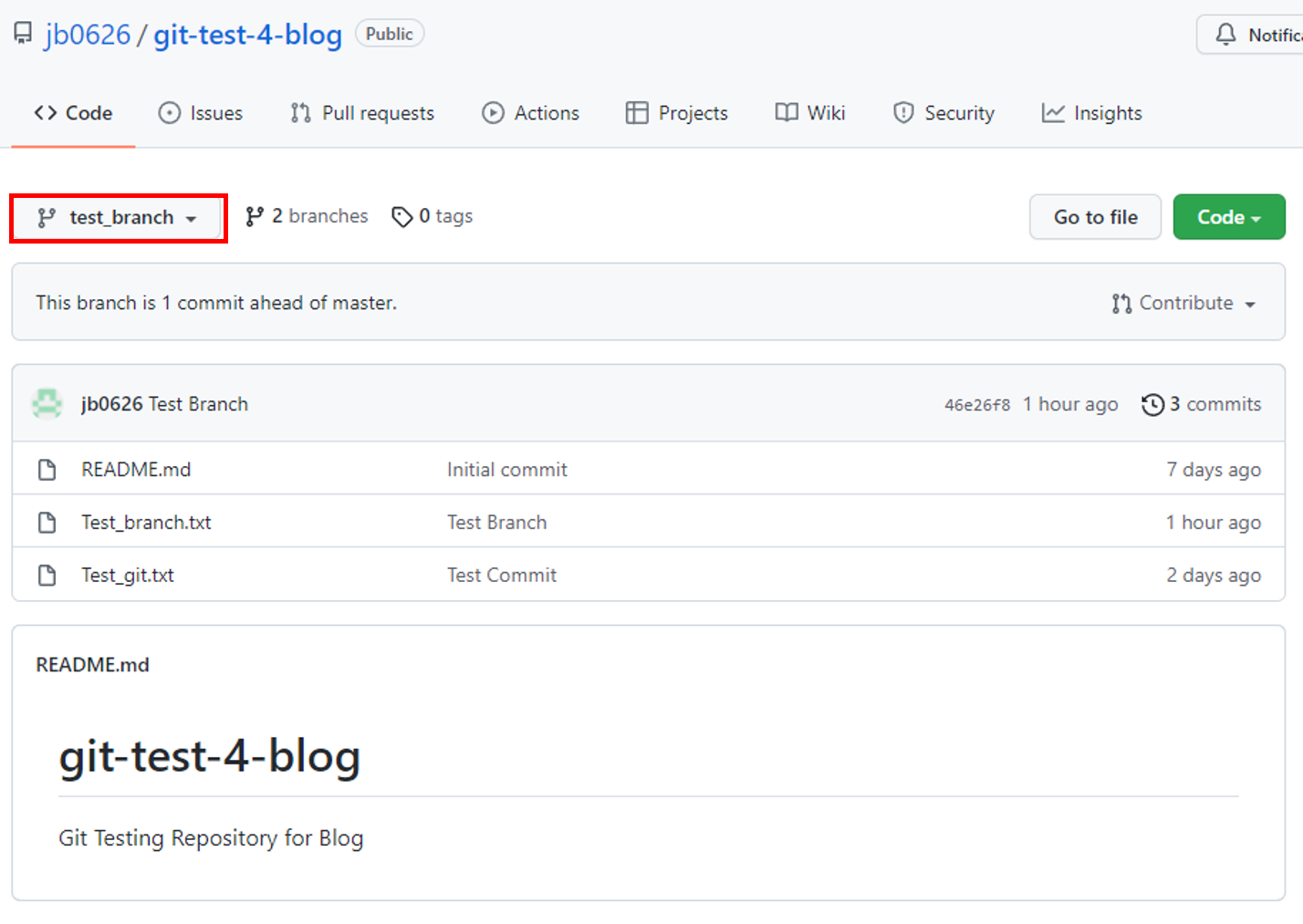1303x924 pixels.
Task: Click the '7 days ago' timestamp
Action: 1214,470
